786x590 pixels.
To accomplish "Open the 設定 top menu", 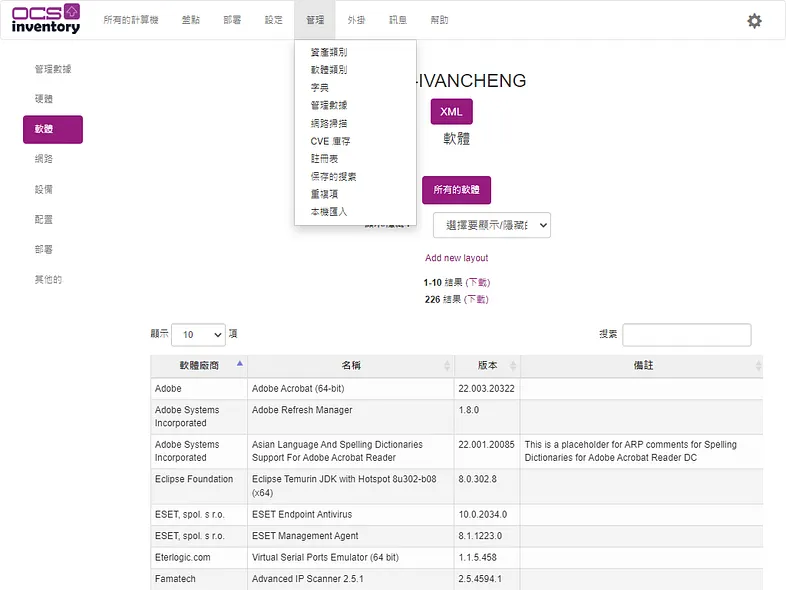I will pos(274,20).
